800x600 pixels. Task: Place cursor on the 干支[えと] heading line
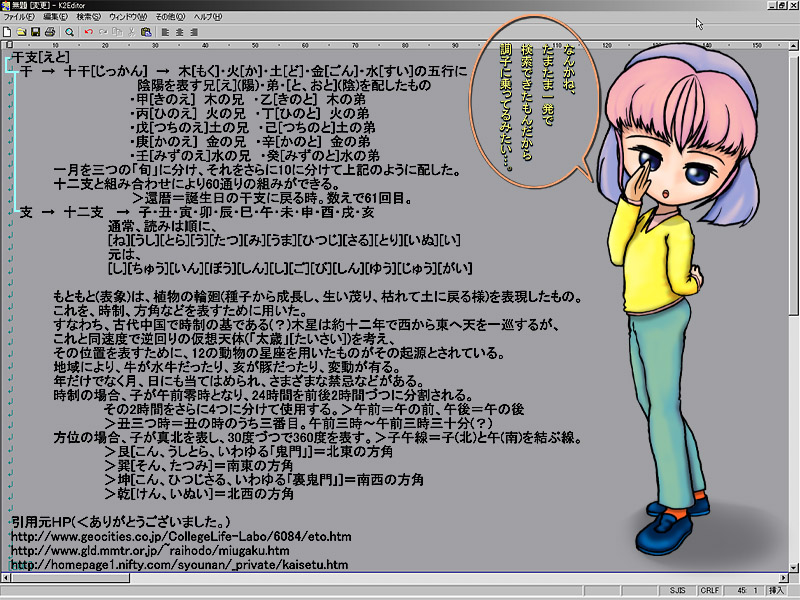[40, 57]
